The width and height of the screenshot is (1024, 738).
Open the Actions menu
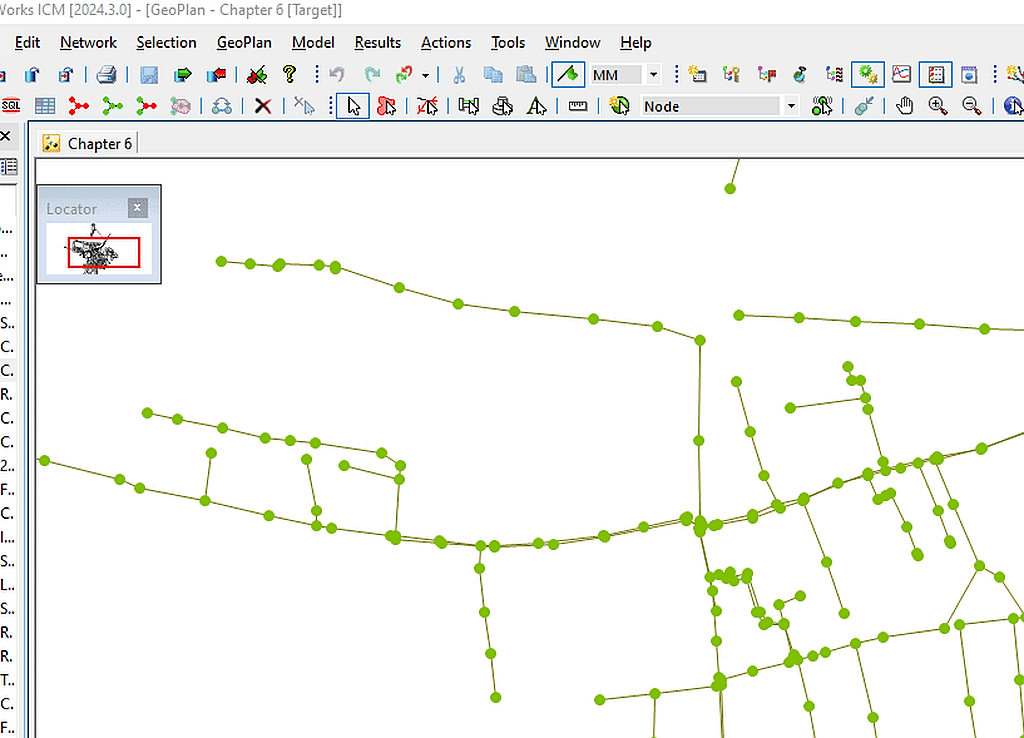click(446, 42)
